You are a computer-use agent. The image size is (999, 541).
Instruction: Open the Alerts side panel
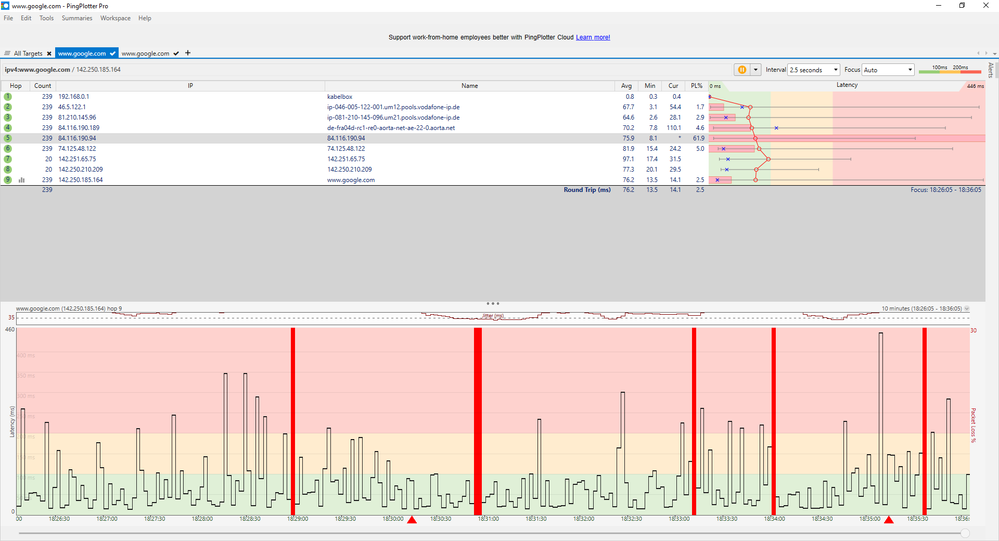pyautogui.click(x=991, y=70)
